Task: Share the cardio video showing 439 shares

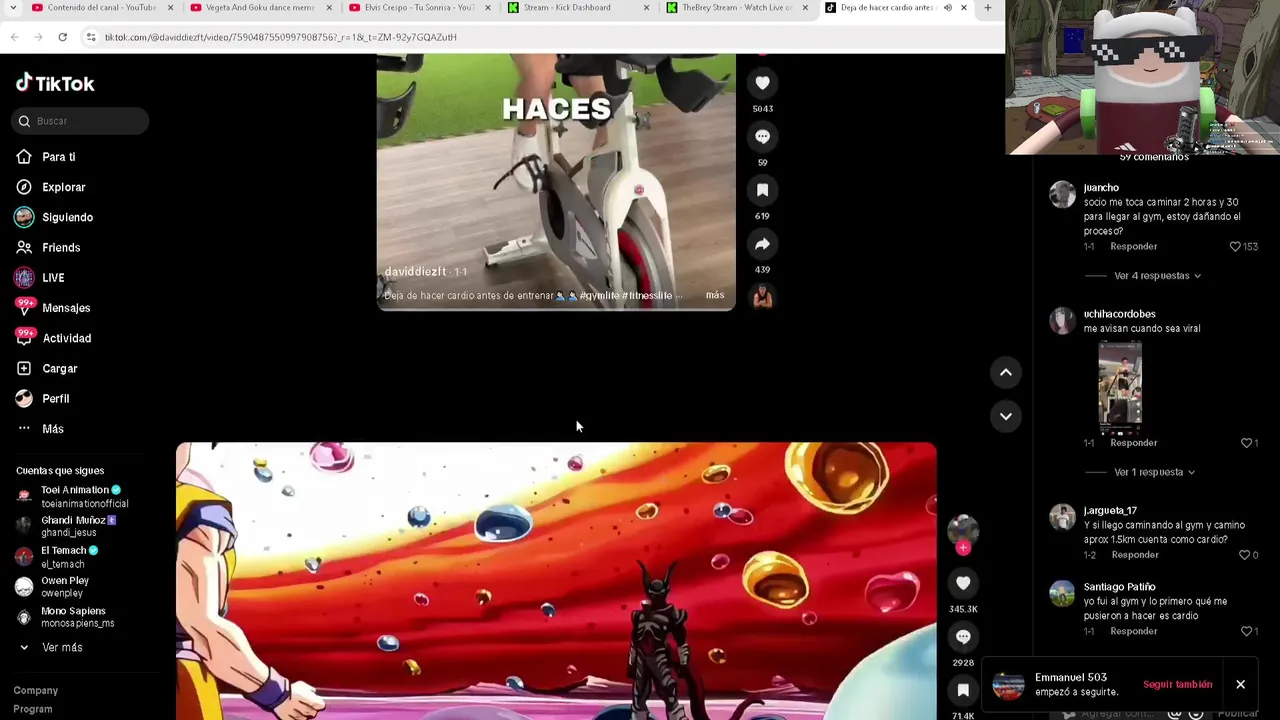Action: (762, 244)
